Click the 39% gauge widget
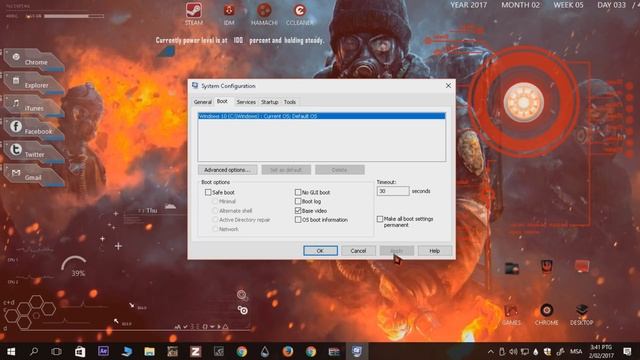The height and width of the screenshot is (360, 640). (x=75, y=266)
